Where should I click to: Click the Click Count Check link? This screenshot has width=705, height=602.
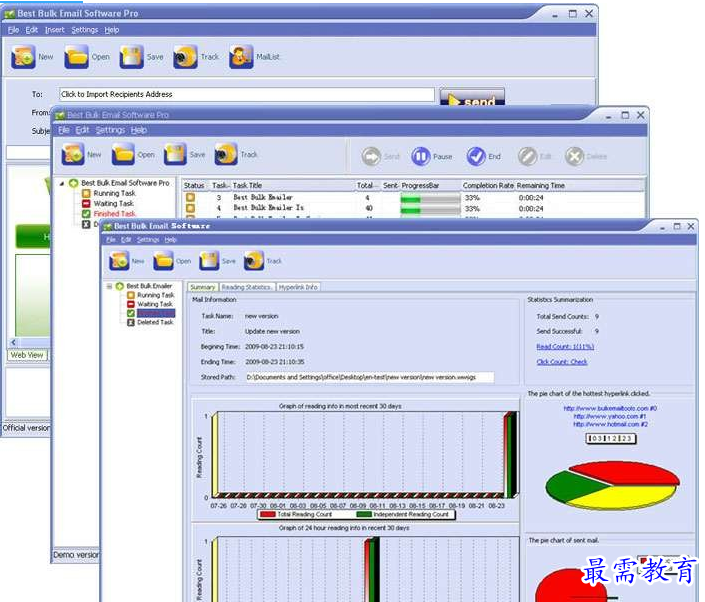pos(562,361)
